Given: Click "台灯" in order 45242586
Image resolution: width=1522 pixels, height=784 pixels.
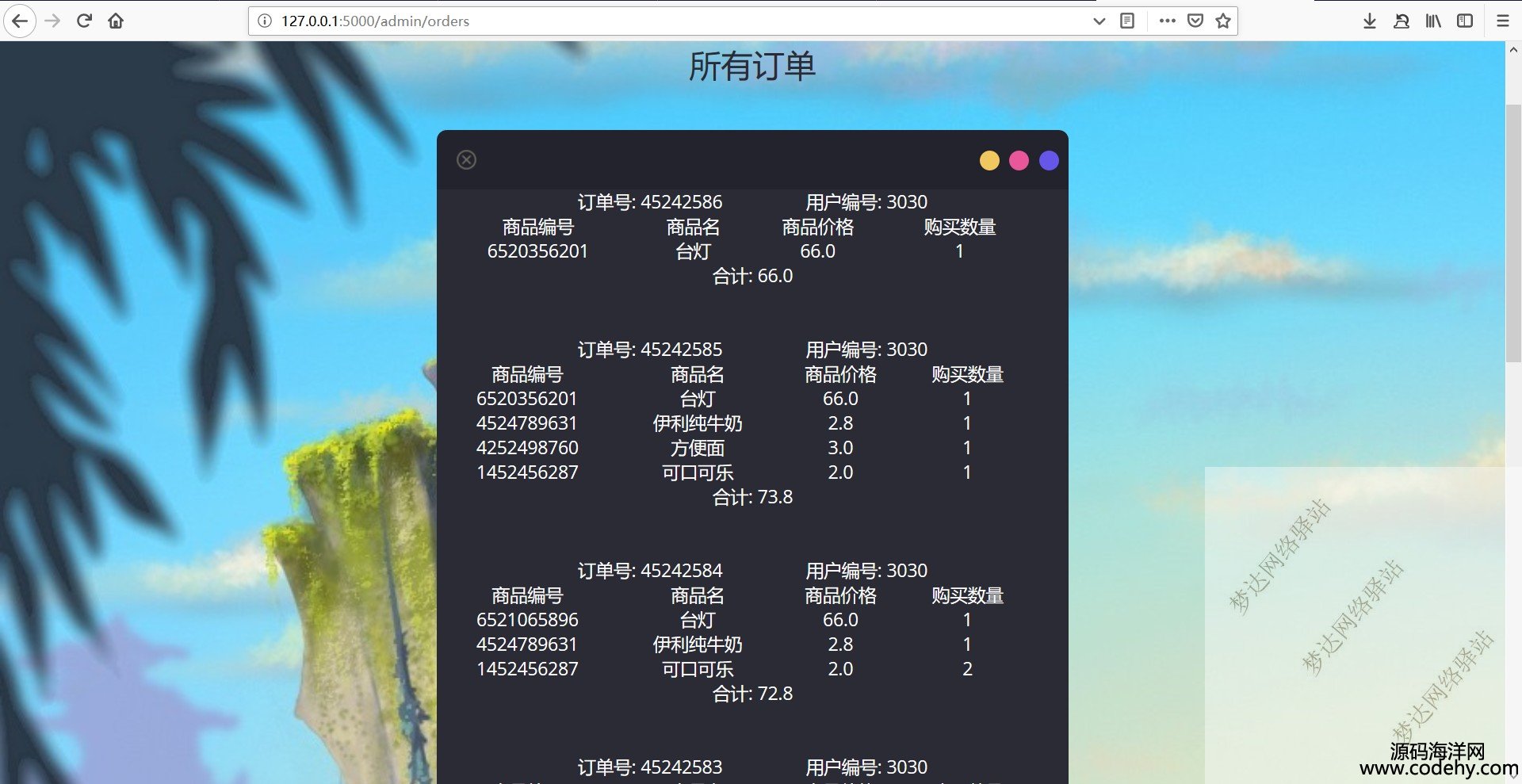Looking at the screenshot, I should click(693, 251).
